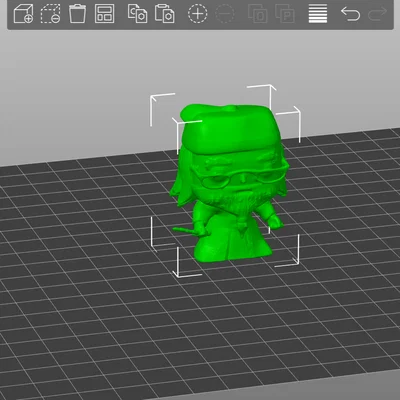Click the Delete all trash can icon
Screen dimensions: 400x400
click(77, 14)
